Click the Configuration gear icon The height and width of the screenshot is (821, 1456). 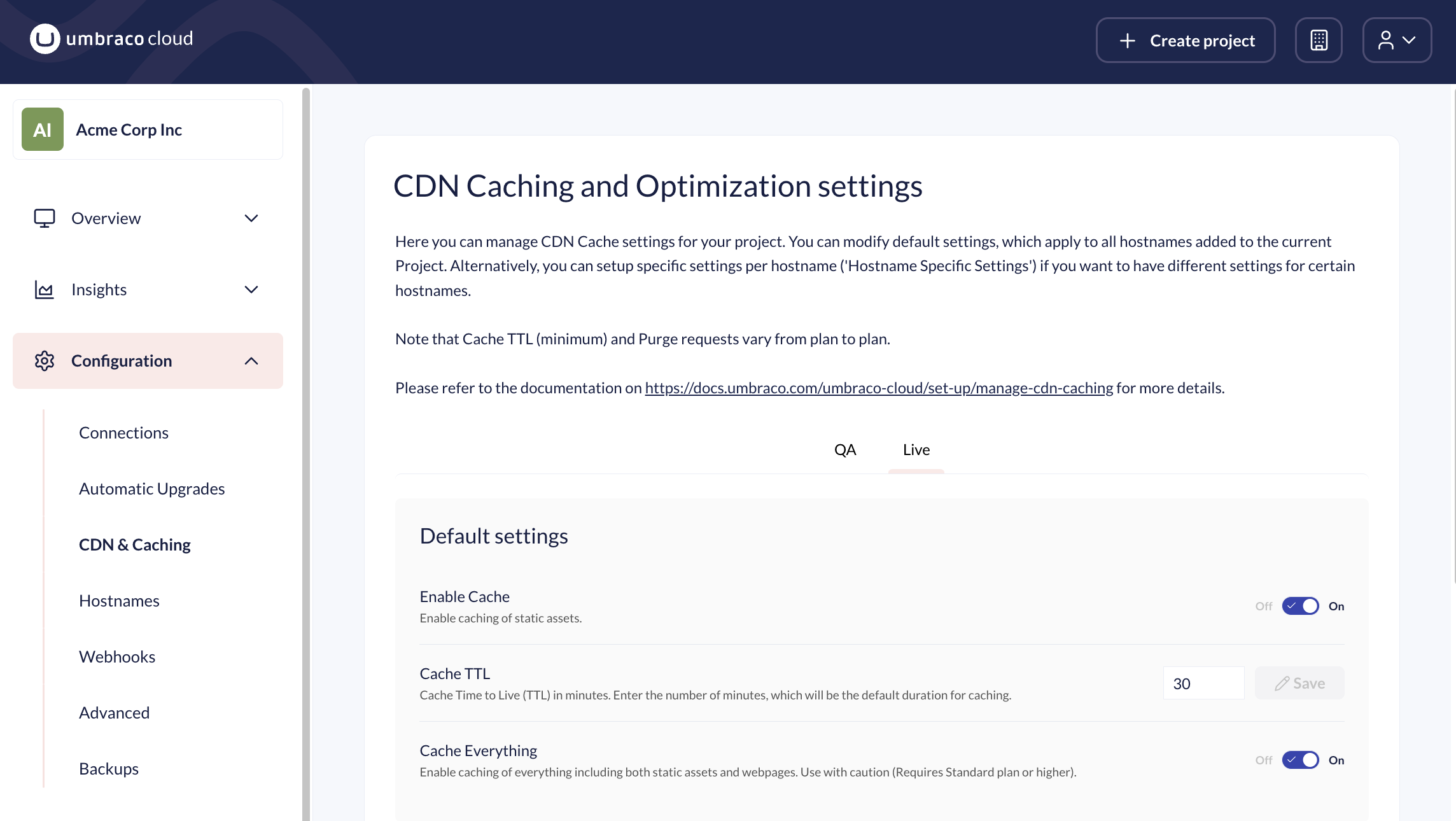point(44,361)
